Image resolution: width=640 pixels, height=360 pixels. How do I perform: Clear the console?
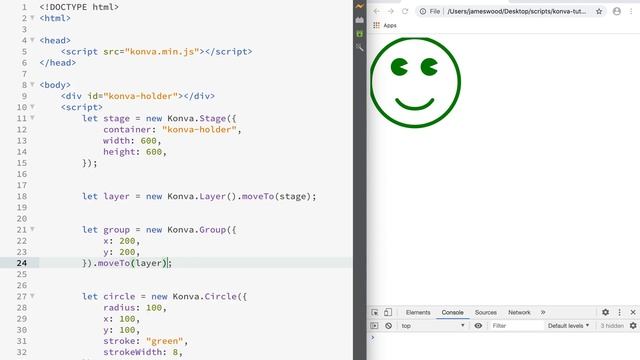point(389,326)
